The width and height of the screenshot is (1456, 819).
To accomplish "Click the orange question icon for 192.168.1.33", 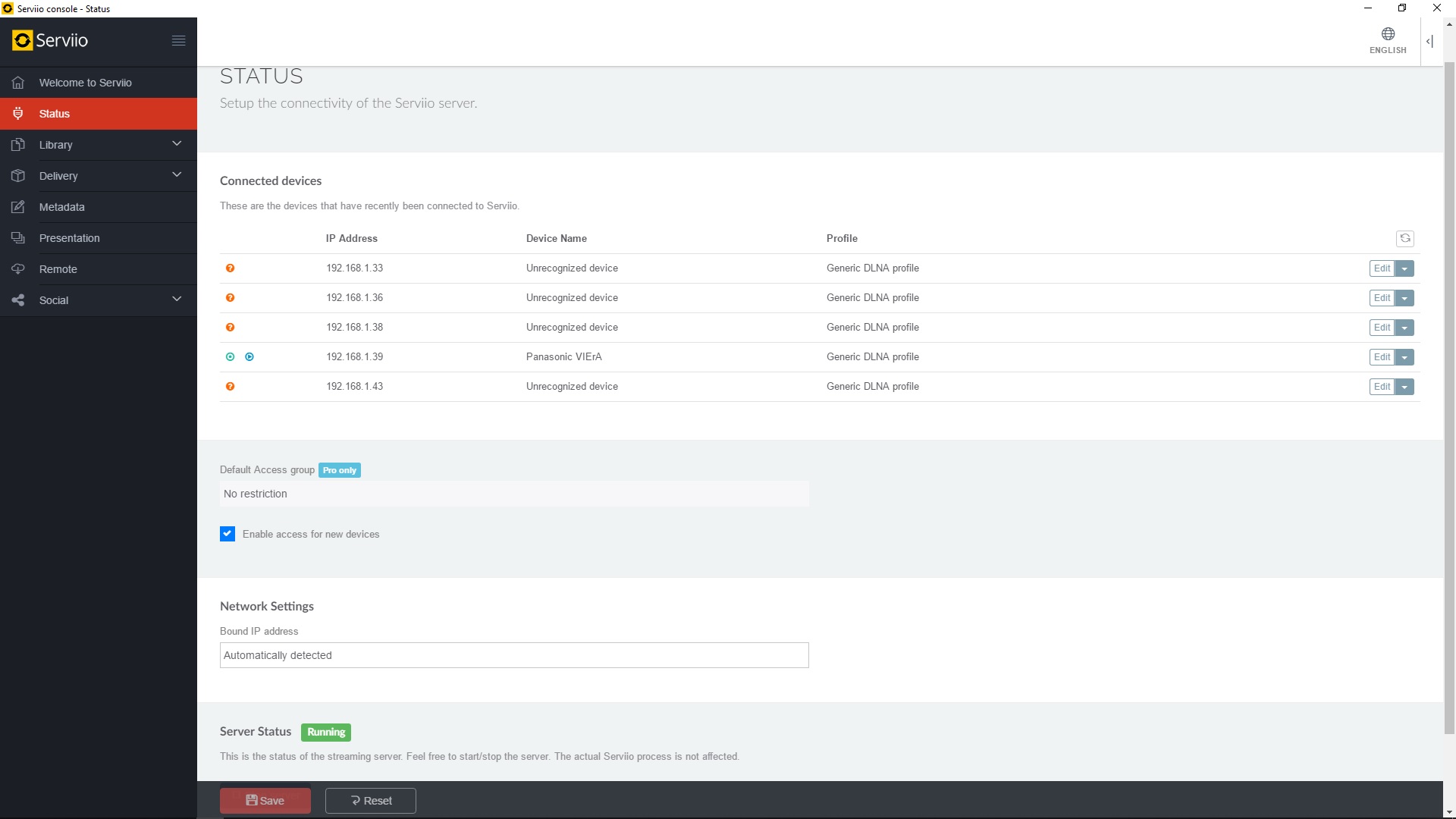I will pyautogui.click(x=230, y=268).
